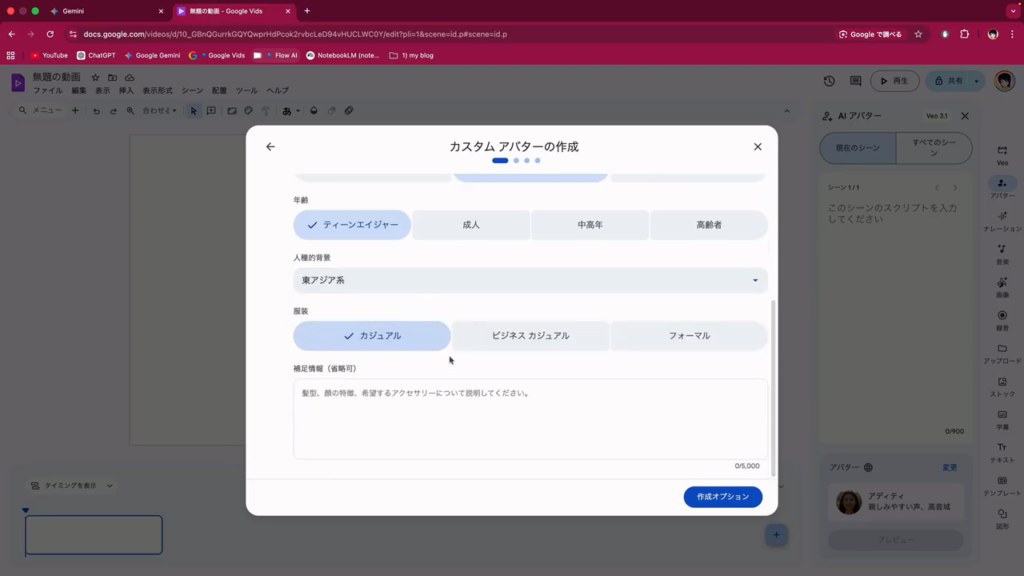Choose フォーマル clothing option
This screenshot has width=1024, height=576.
689,336
